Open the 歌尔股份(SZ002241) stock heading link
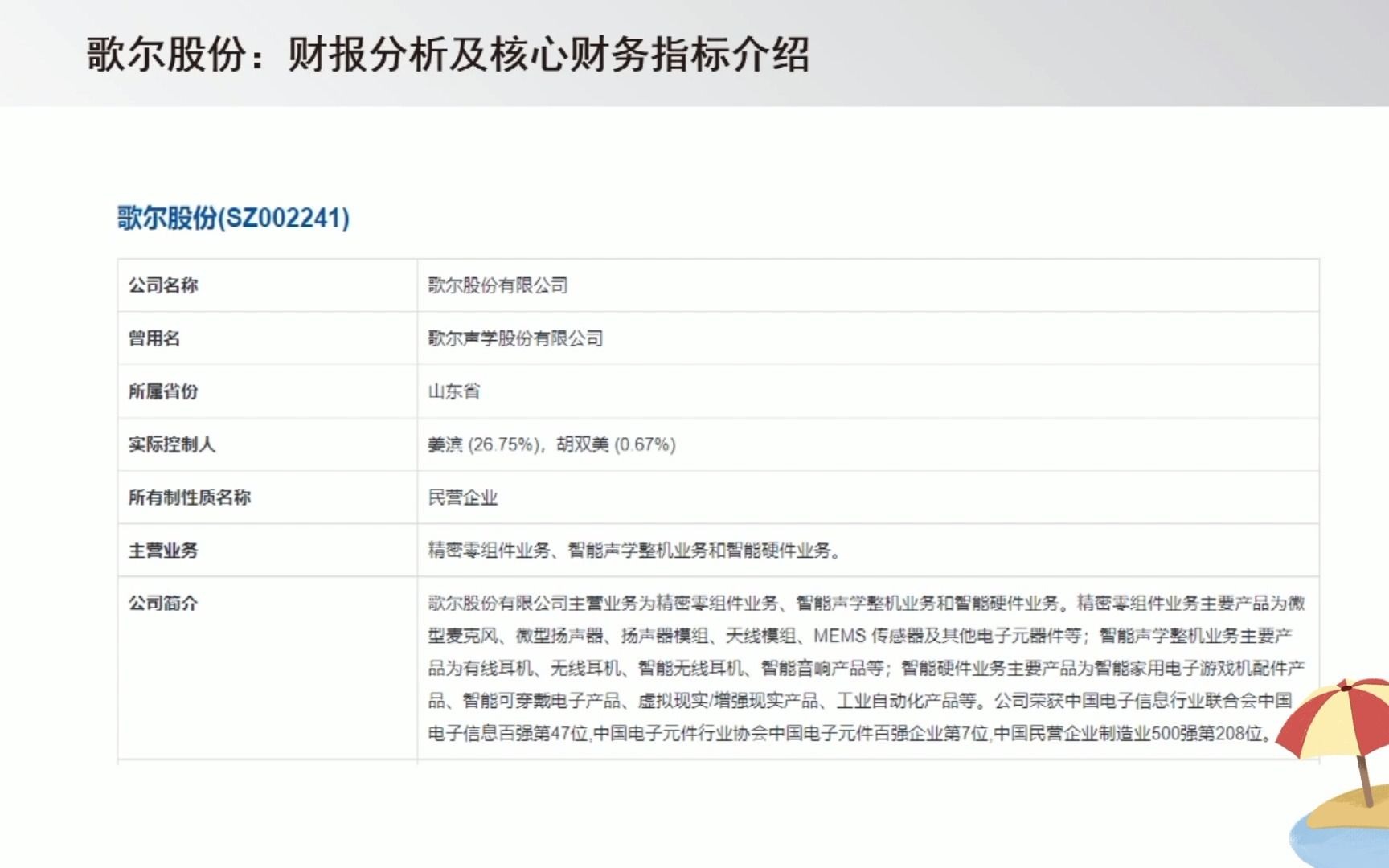 tap(233, 218)
